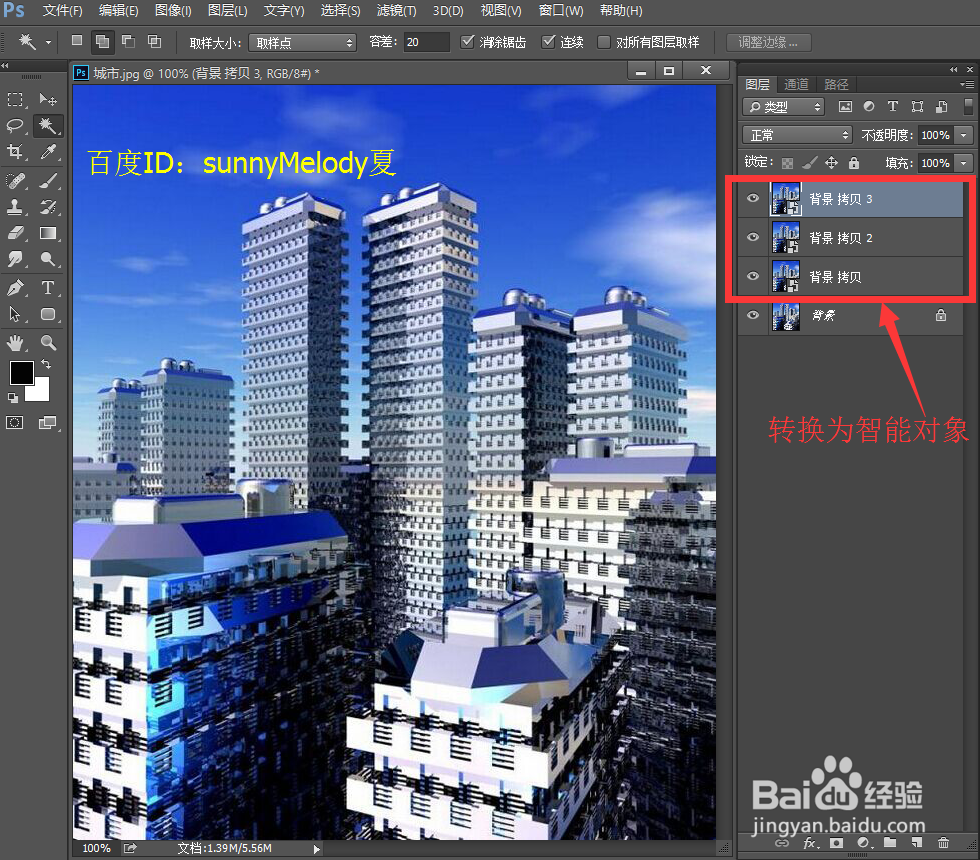Click the Add layer mask icon
Screen dimensions: 980x860
(x=835, y=843)
